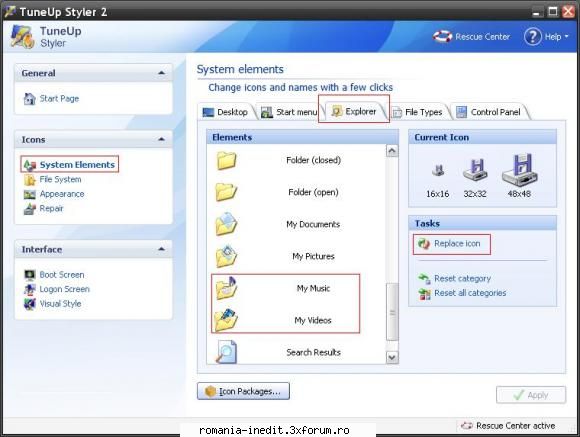Viewport: 580px width, 437px height.
Task: Click the Appearance picture icon
Action: coord(30,194)
